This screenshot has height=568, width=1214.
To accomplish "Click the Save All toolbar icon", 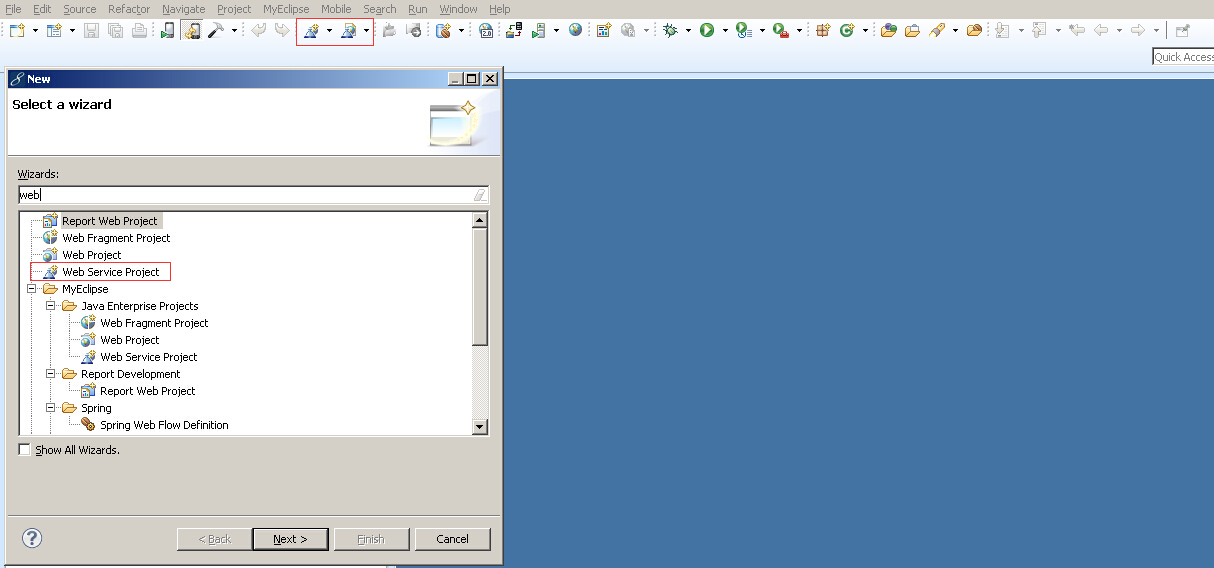I will pos(115,31).
